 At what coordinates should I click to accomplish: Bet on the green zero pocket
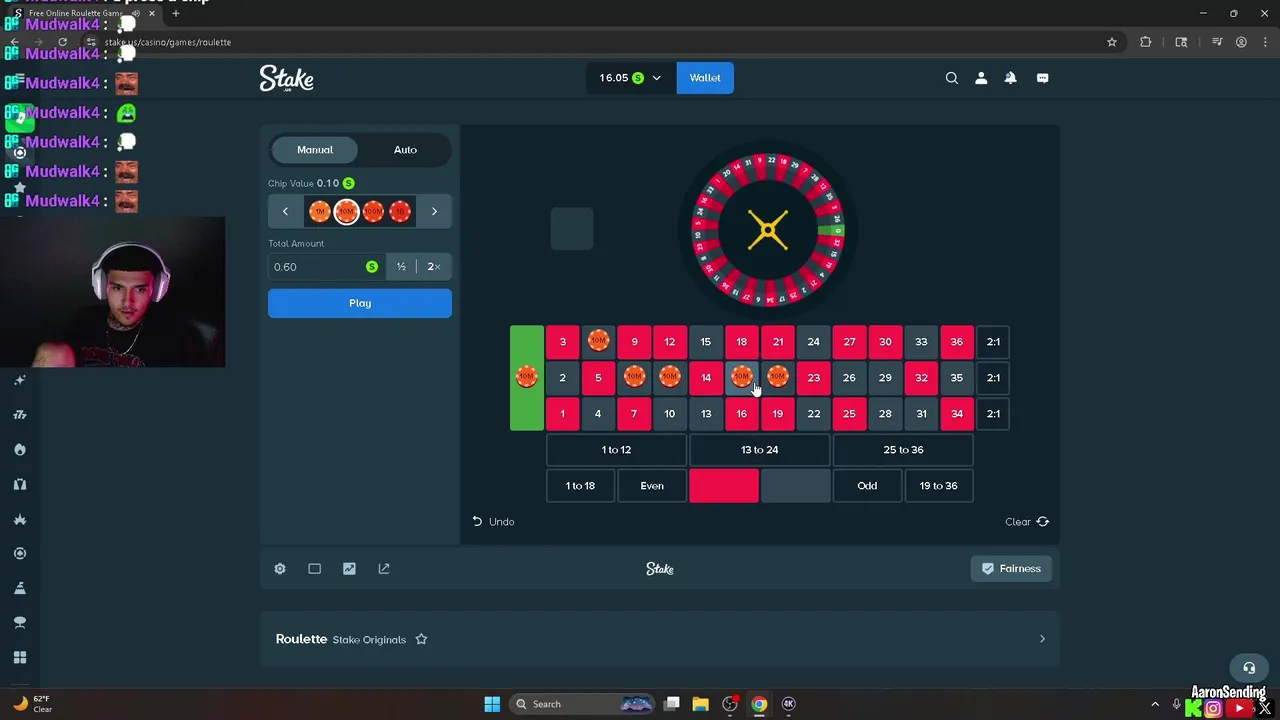527,378
